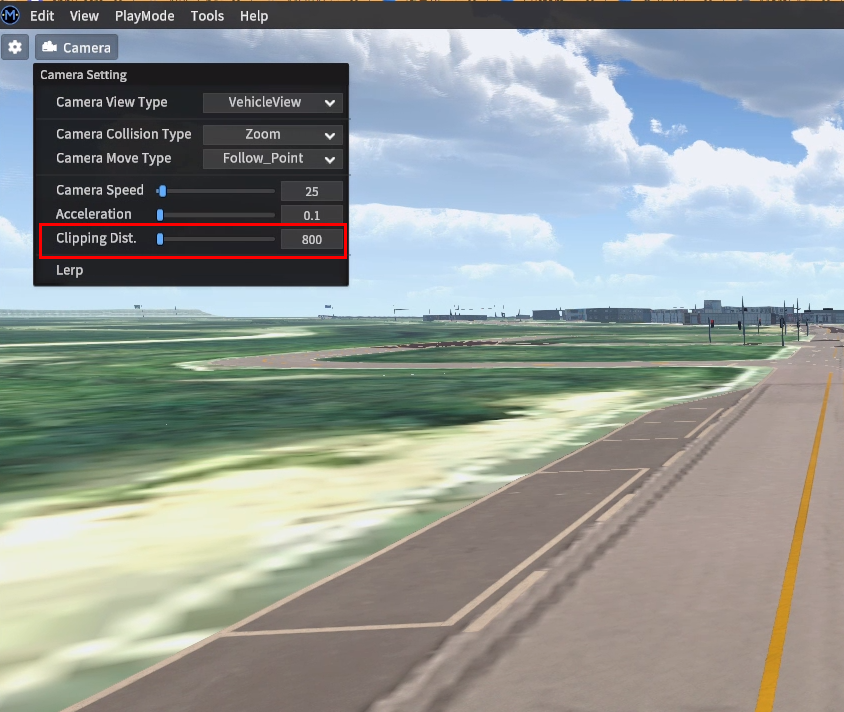Click the Clipping Dist. label
Viewport: 844px width, 712px height.
click(96, 238)
